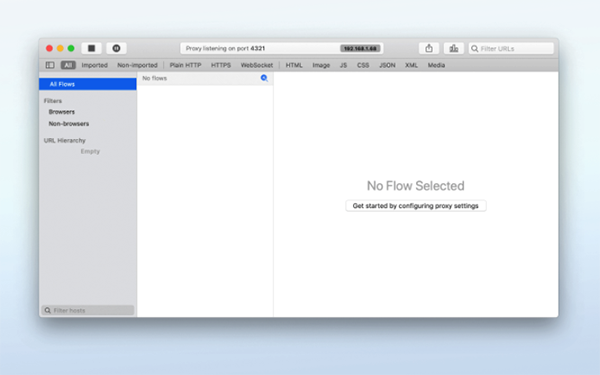Image resolution: width=600 pixels, height=375 pixels.
Task: Select the Non-imported filter tab
Action: 137,65
